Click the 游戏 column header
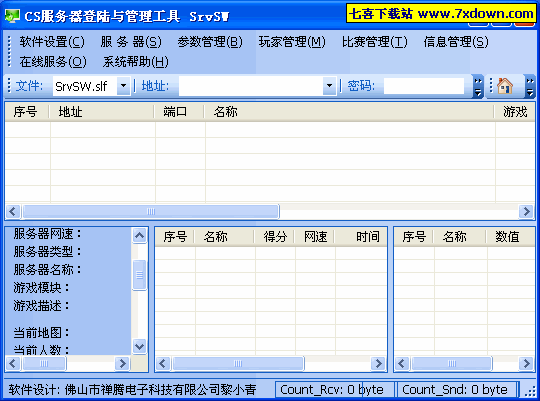 point(515,112)
